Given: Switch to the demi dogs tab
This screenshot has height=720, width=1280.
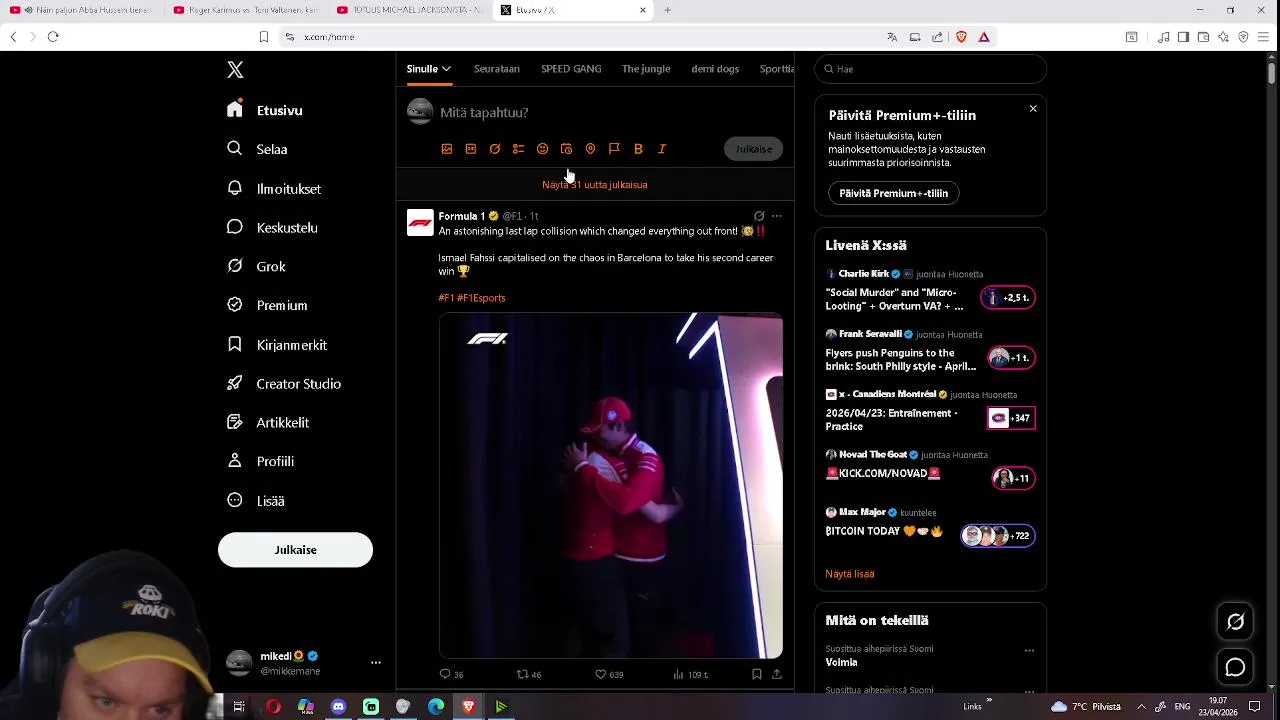Looking at the screenshot, I should point(715,69).
